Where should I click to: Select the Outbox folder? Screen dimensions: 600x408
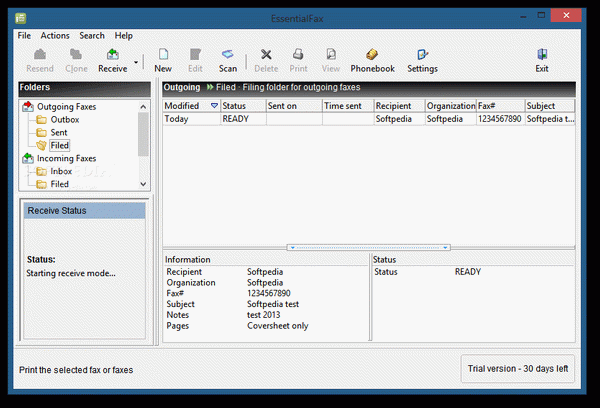coord(63,120)
